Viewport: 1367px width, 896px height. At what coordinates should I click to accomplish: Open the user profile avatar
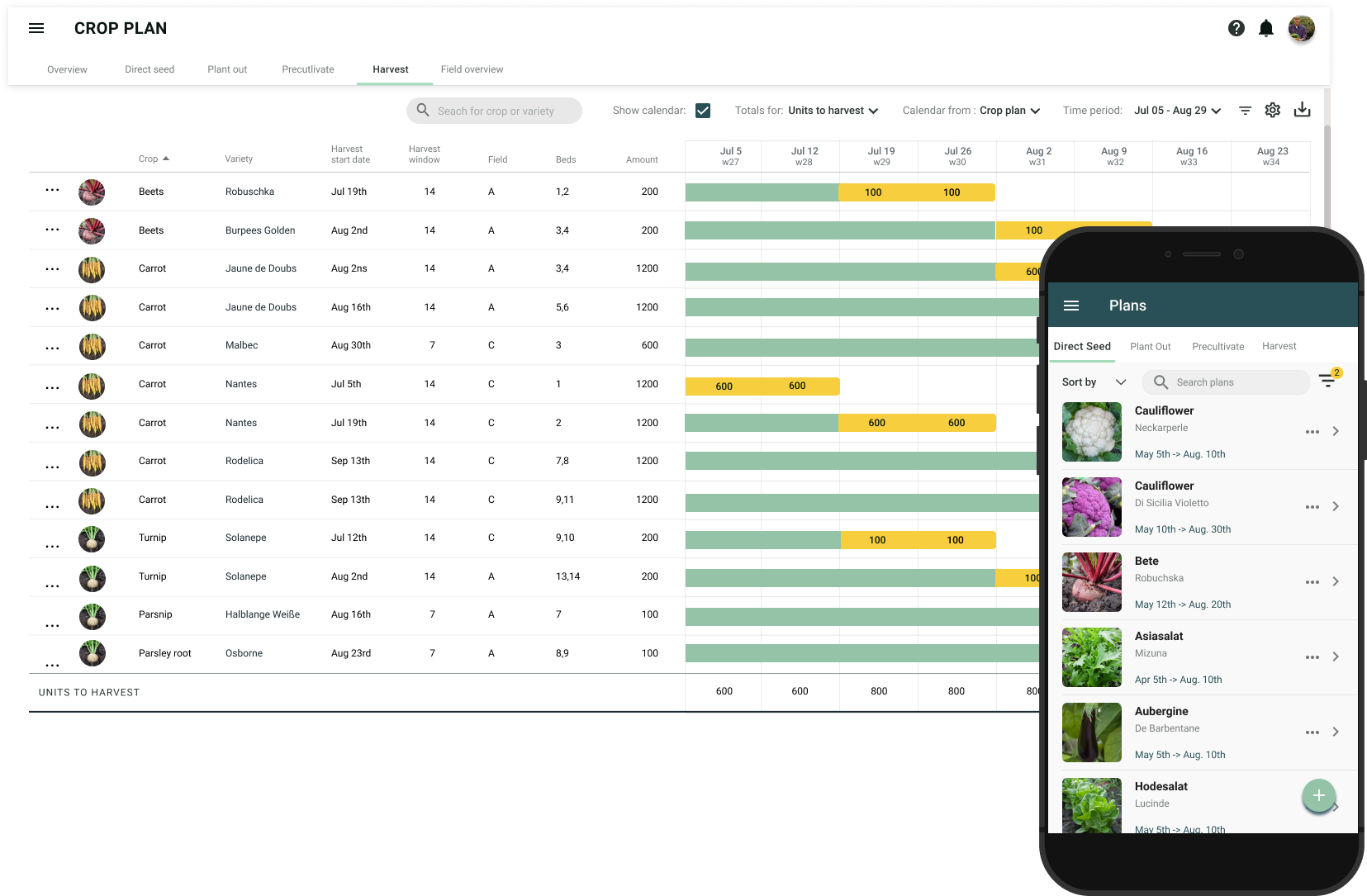1302,29
